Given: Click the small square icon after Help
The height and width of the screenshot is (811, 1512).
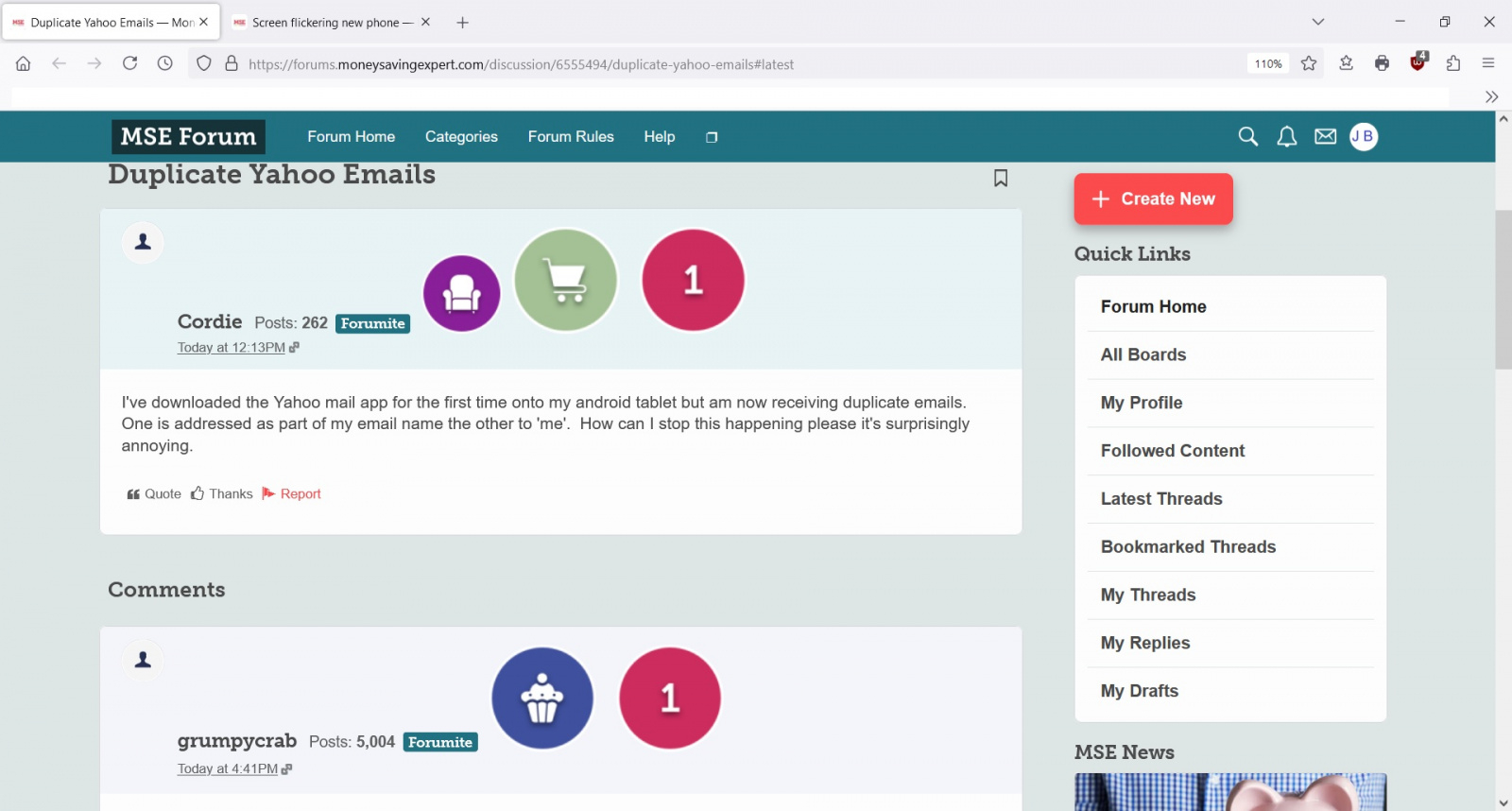Looking at the screenshot, I should coord(712,137).
